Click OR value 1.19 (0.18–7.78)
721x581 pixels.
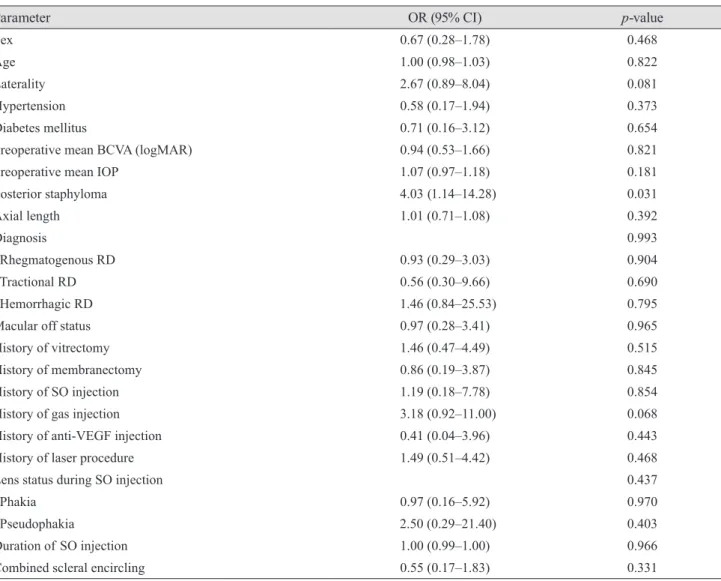[445, 392]
